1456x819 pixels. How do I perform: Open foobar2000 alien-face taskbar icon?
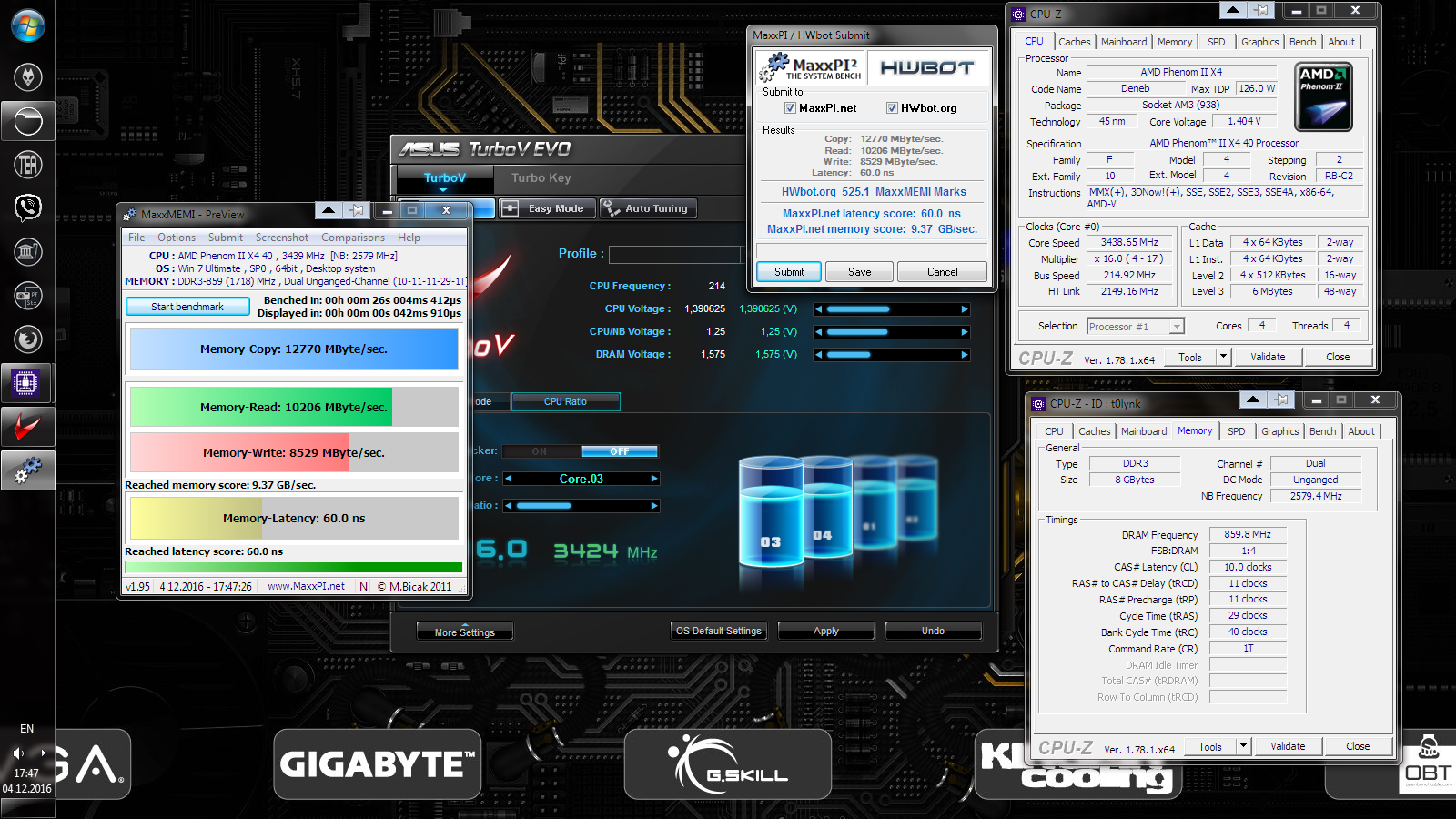click(x=27, y=76)
